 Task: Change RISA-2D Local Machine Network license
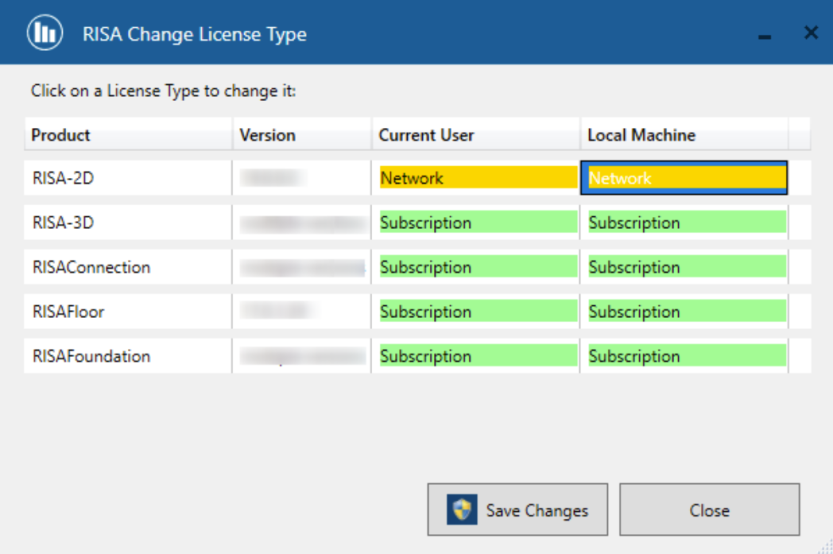[x=684, y=177]
